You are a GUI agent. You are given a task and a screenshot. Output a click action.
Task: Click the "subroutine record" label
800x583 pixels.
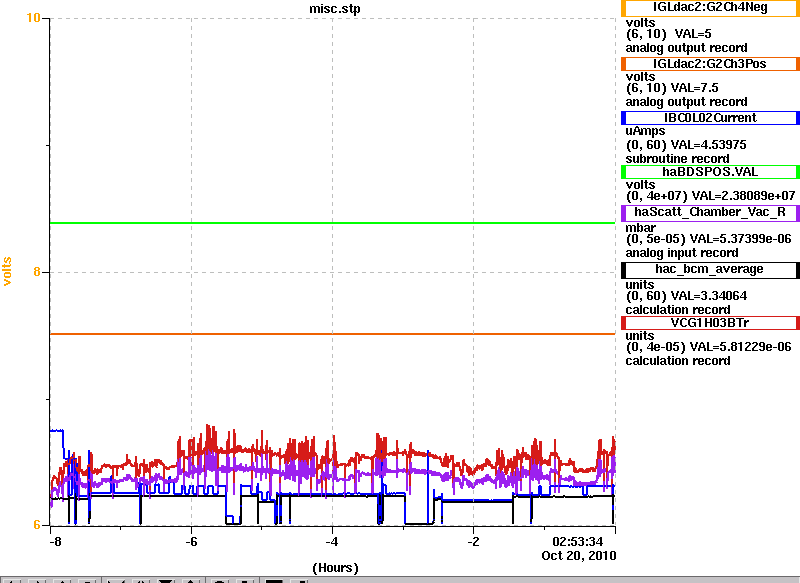tap(678, 159)
